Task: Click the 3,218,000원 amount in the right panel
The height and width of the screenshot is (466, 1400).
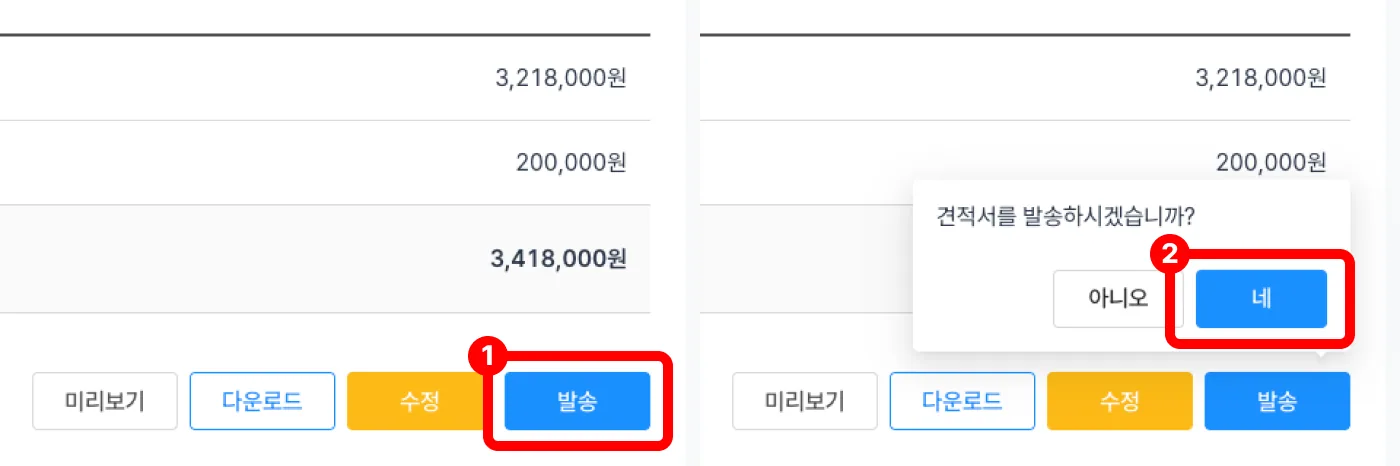Action: 1261,77
